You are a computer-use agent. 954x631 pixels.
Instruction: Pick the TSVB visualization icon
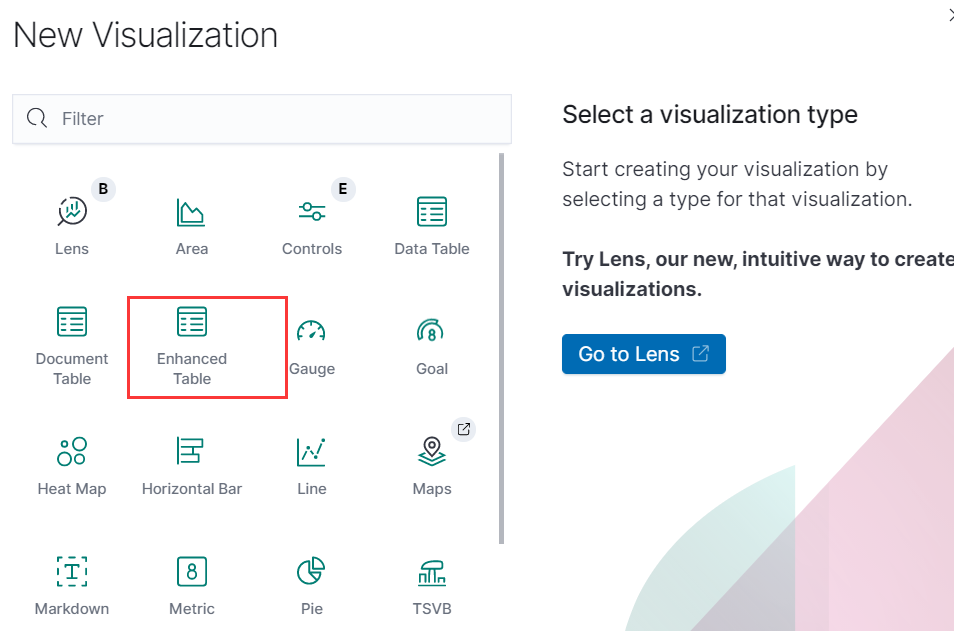[x=432, y=573]
